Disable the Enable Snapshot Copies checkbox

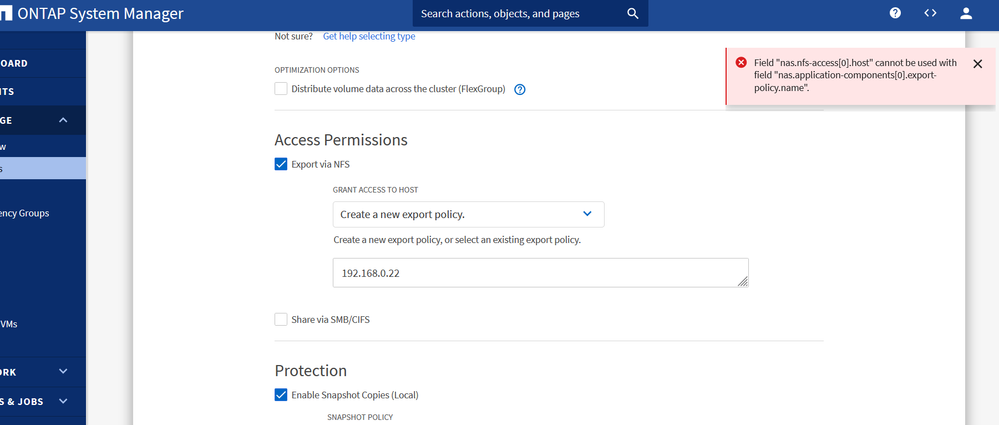[281, 394]
